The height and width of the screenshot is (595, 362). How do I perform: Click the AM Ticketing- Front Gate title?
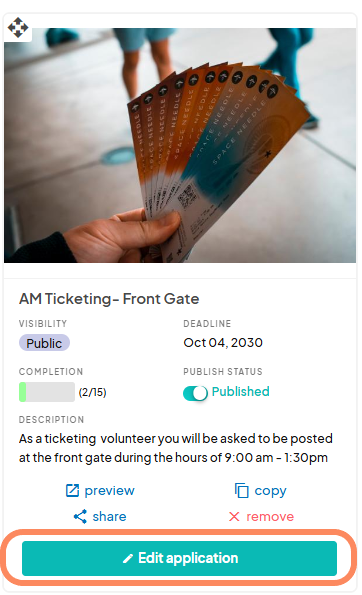109,299
